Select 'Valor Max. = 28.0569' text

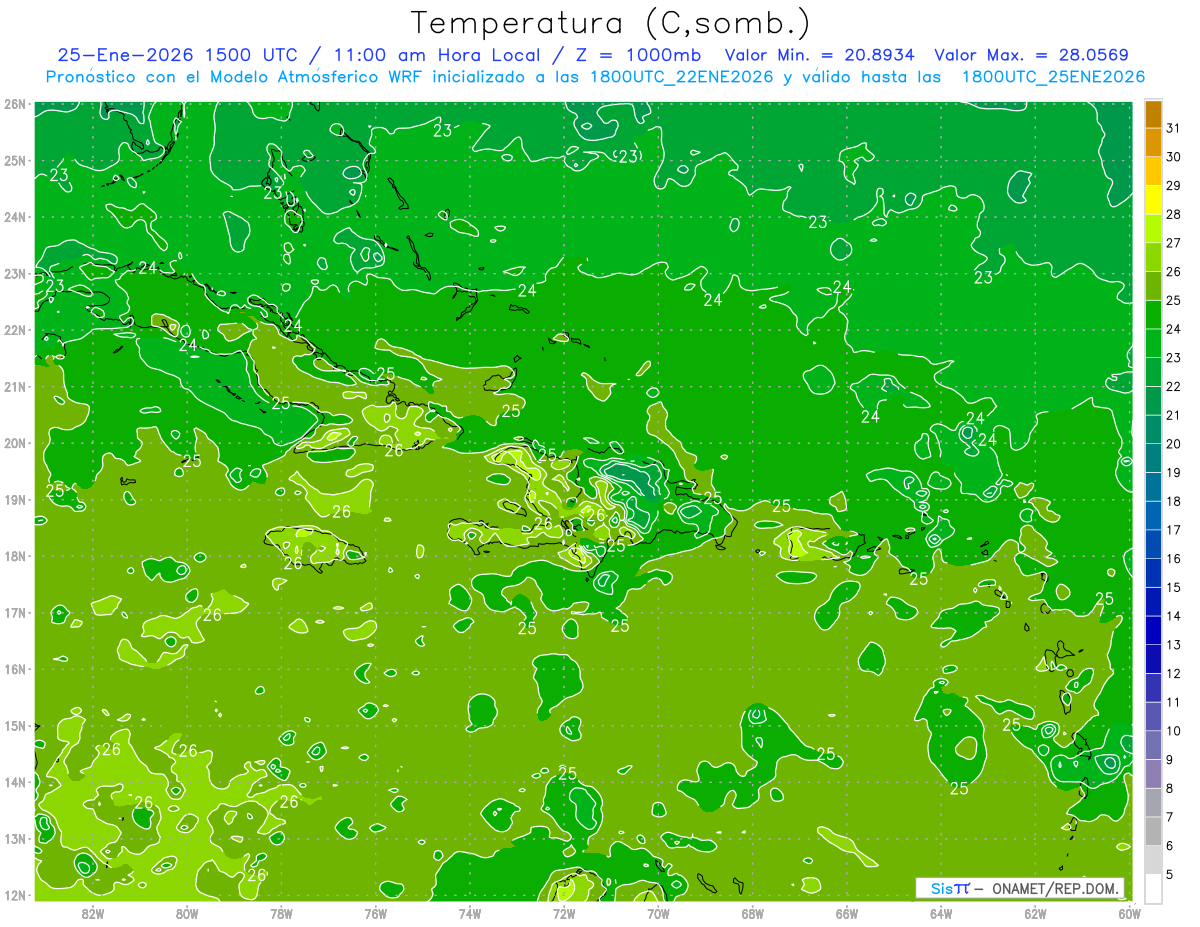(1034, 55)
